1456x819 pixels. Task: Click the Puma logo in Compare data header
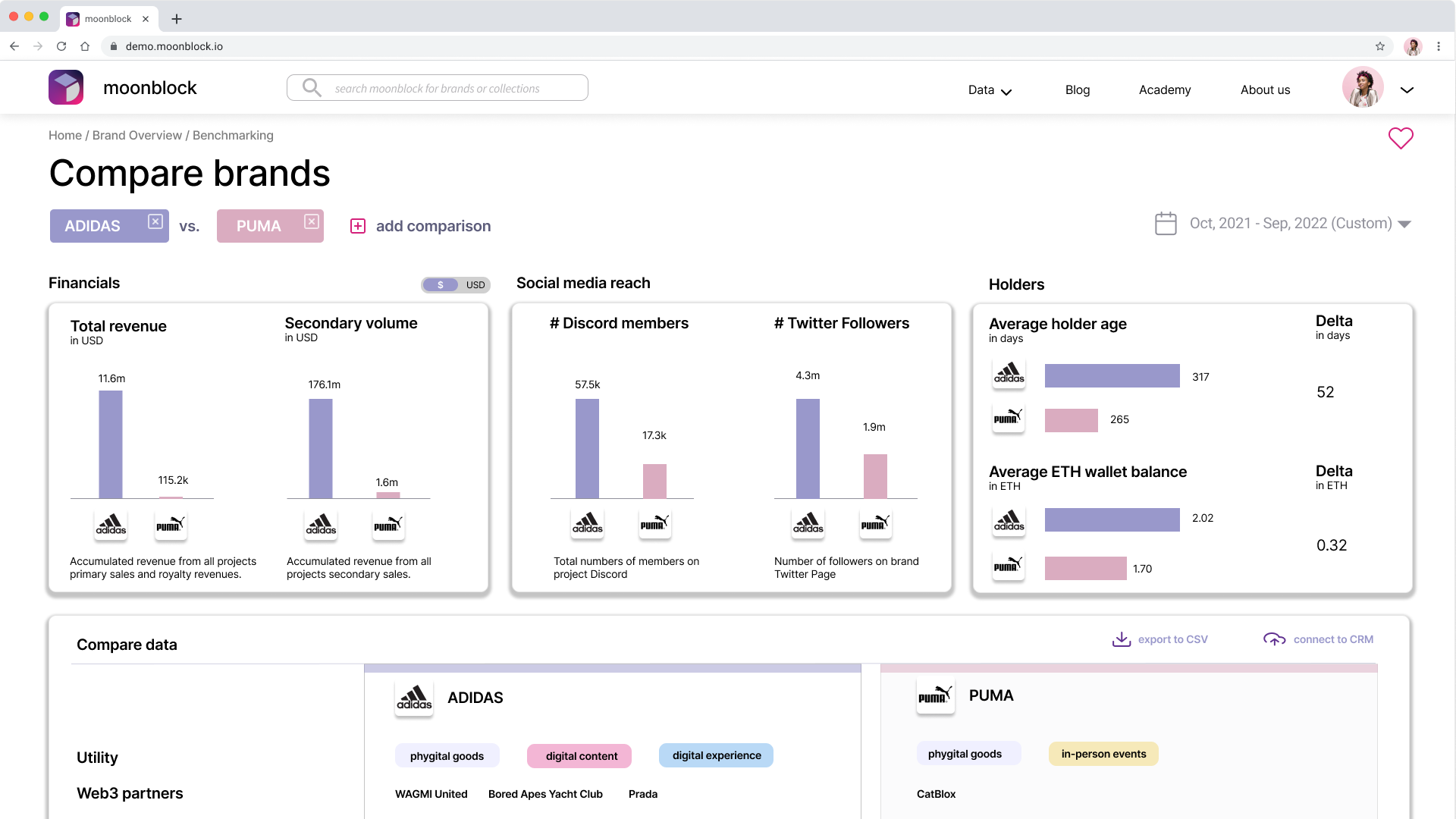tap(936, 696)
